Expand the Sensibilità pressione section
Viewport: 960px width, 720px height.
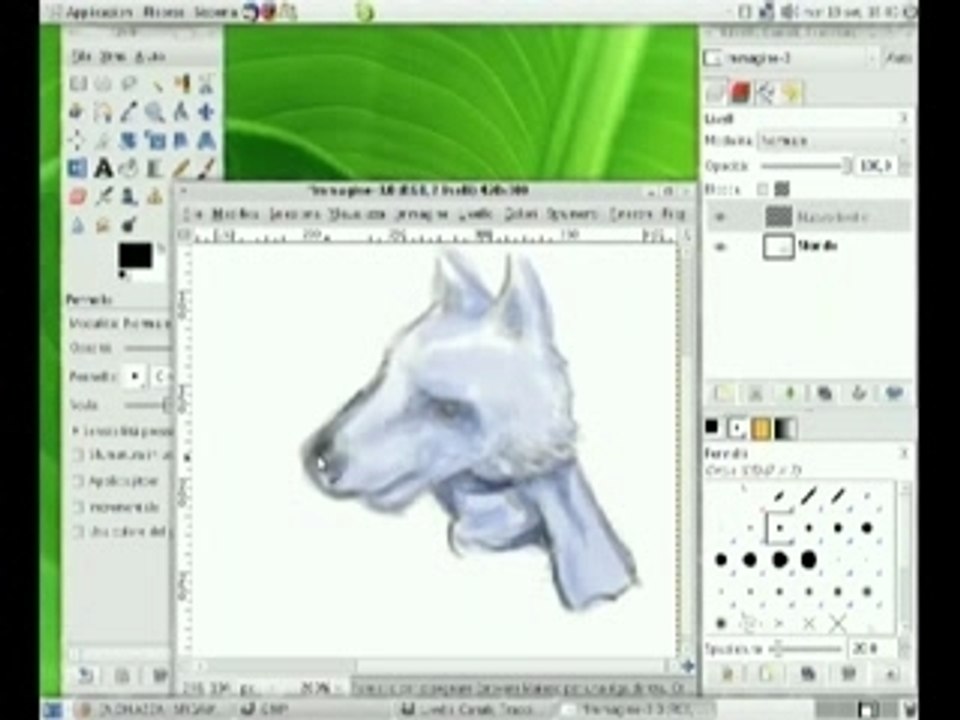point(75,432)
